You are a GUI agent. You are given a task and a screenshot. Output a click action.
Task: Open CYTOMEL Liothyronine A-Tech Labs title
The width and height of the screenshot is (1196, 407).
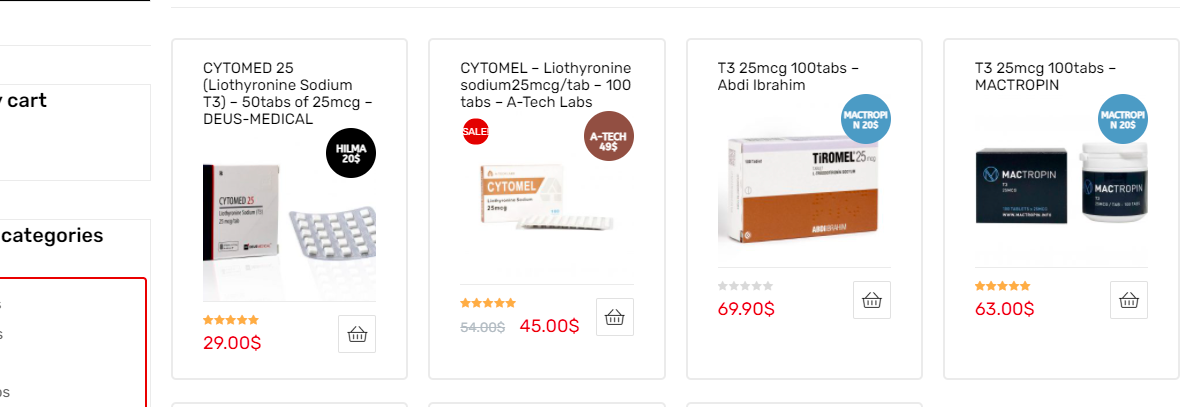pos(546,85)
